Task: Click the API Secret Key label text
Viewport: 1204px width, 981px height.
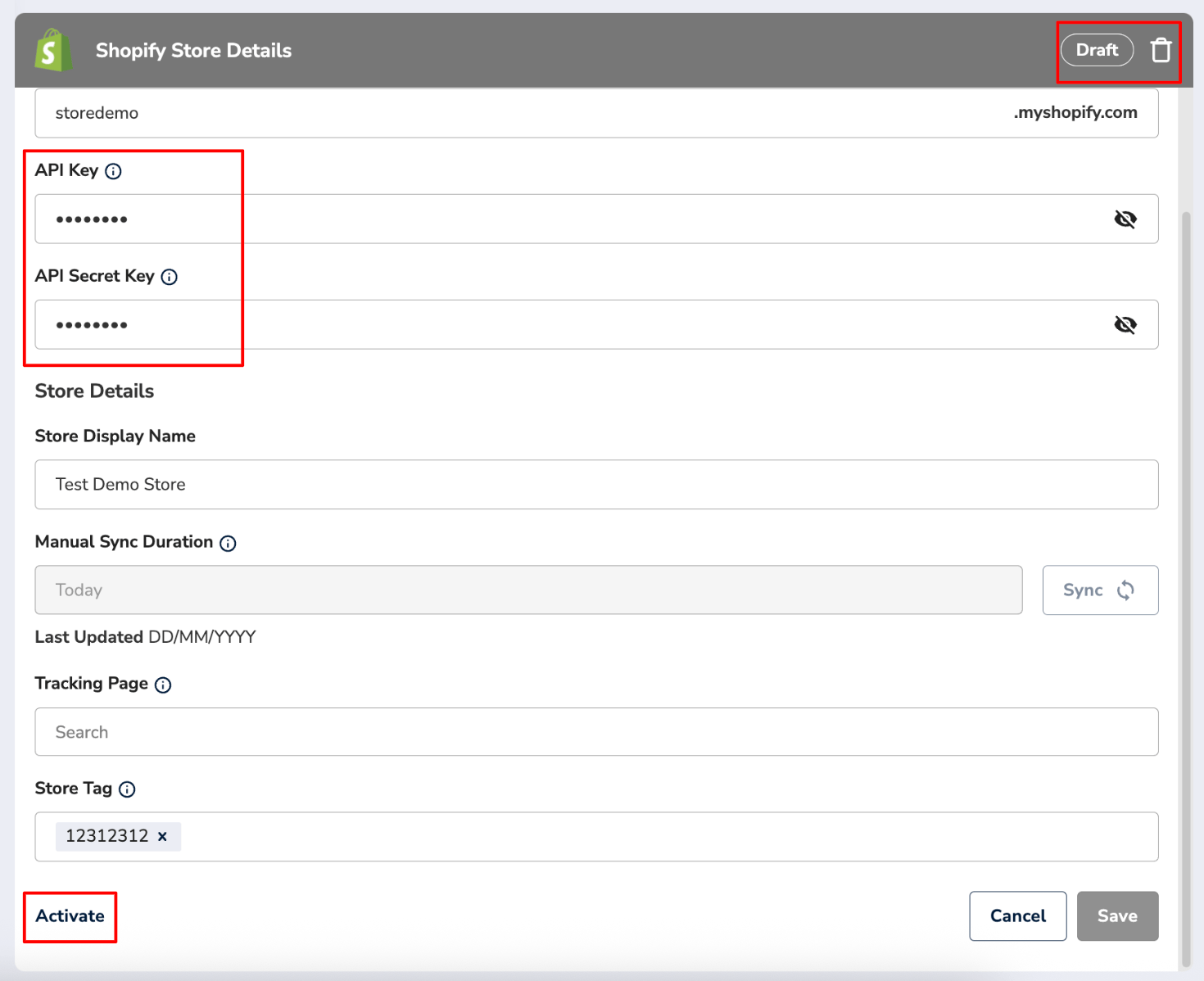Action: (x=95, y=276)
